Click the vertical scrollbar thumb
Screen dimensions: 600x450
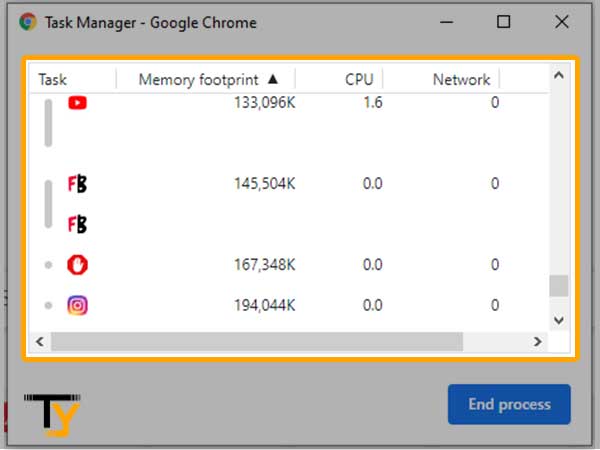(559, 285)
